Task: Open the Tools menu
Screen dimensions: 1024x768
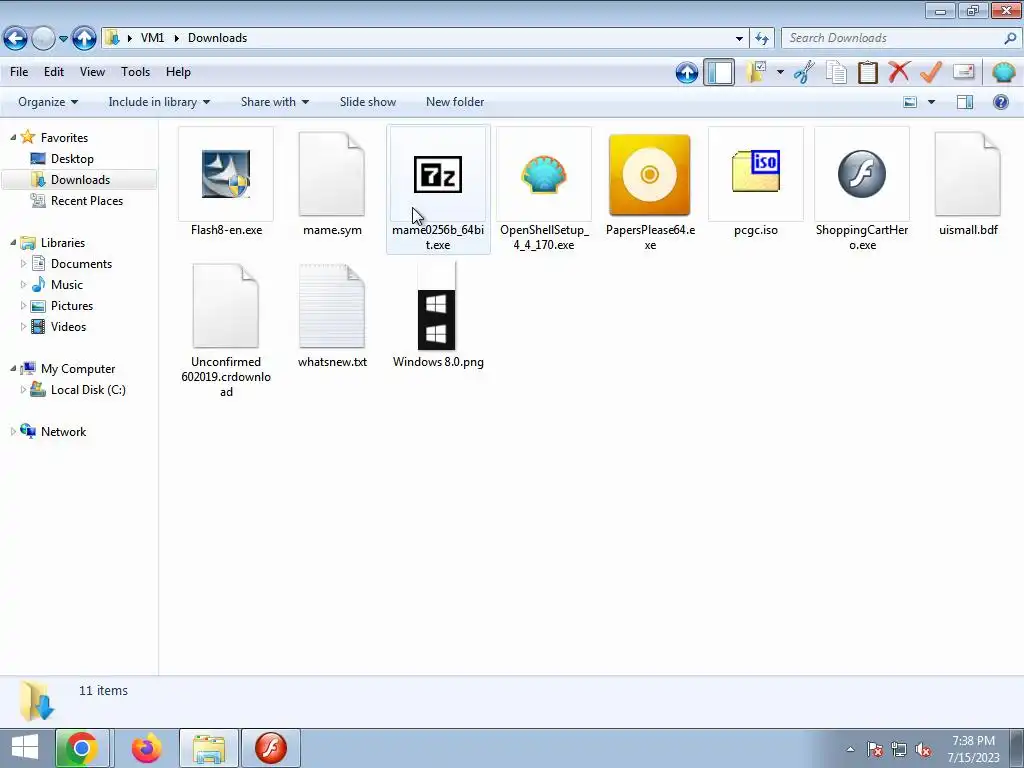Action: [135, 72]
